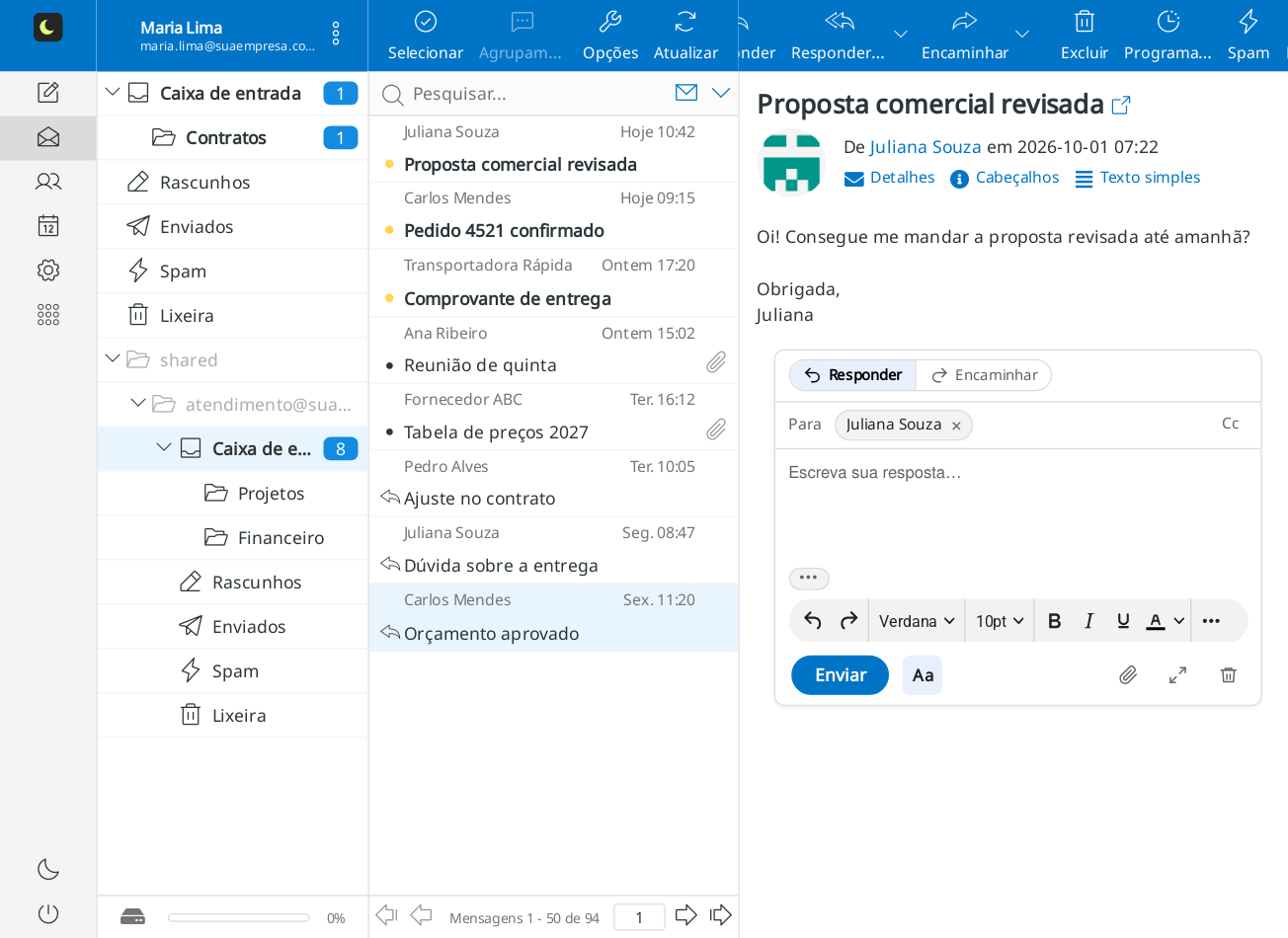The width and height of the screenshot is (1288, 938).
Task: Click the redo arrow in editor
Action: tap(848, 621)
